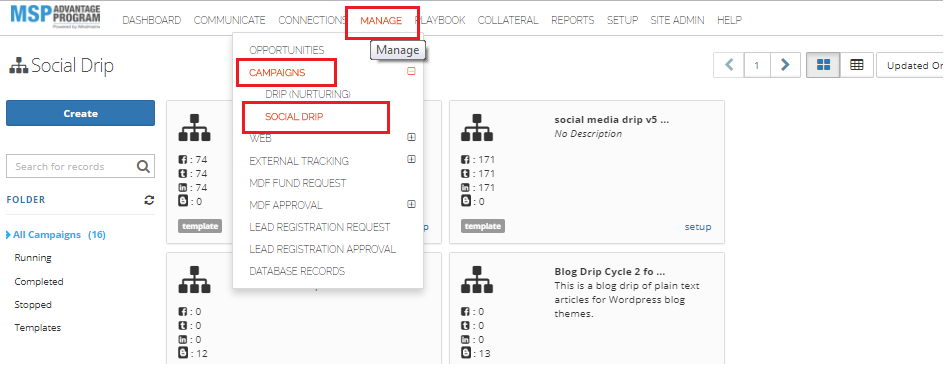
Task: Select the Completed folder
Action: tap(39, 281)
